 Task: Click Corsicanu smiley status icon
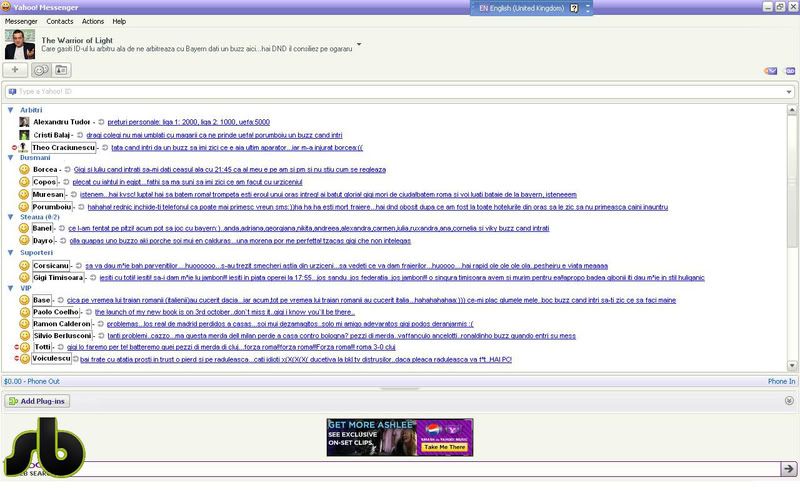pos(24,265)
